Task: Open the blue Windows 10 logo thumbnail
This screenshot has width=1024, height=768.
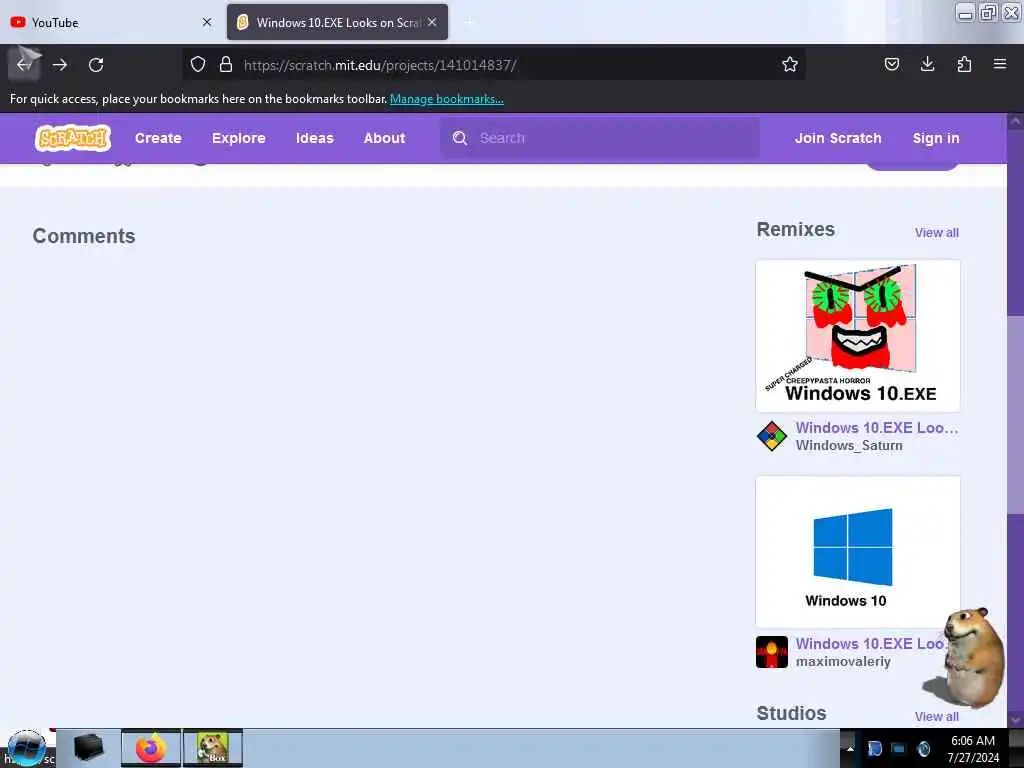Action: (857, 551)
